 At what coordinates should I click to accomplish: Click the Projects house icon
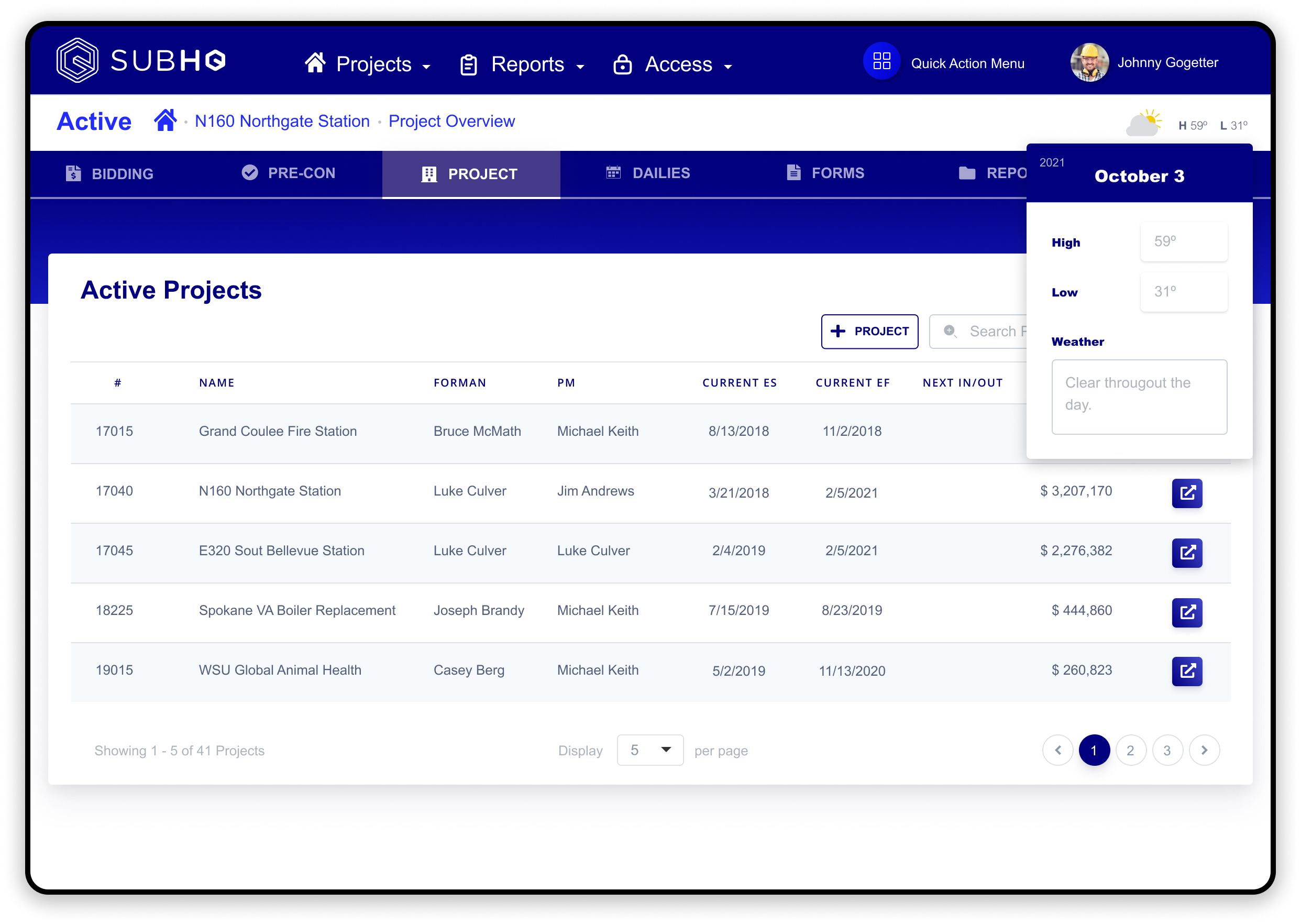coord(315,62)
